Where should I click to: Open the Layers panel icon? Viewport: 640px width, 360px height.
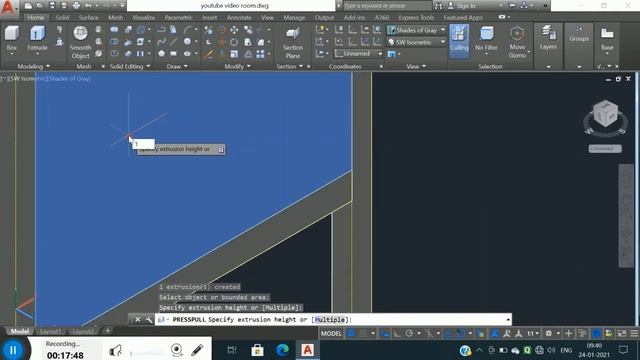[x=548, y=32]
